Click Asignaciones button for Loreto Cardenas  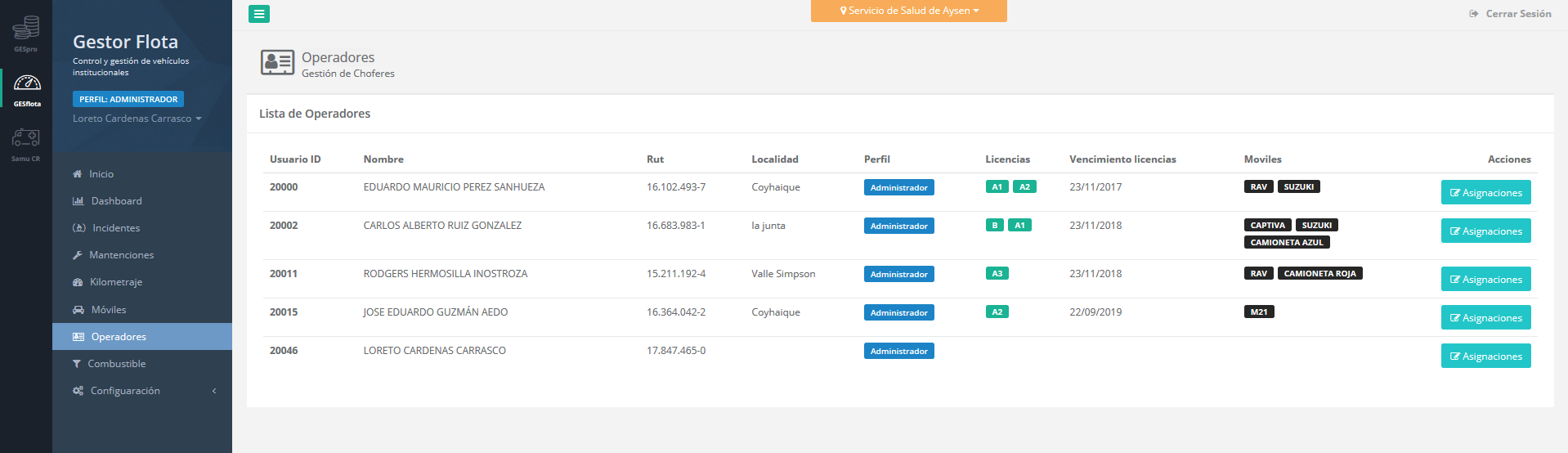coord(1485,357)
